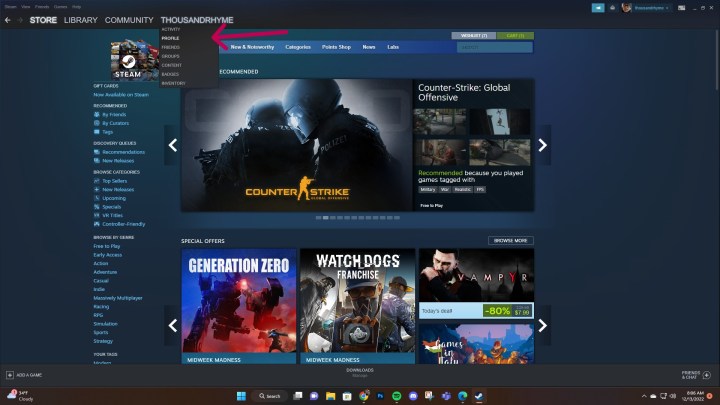This screenshot has height=405, width=720.
Task: Open the News store link
Action: point(369,47)
